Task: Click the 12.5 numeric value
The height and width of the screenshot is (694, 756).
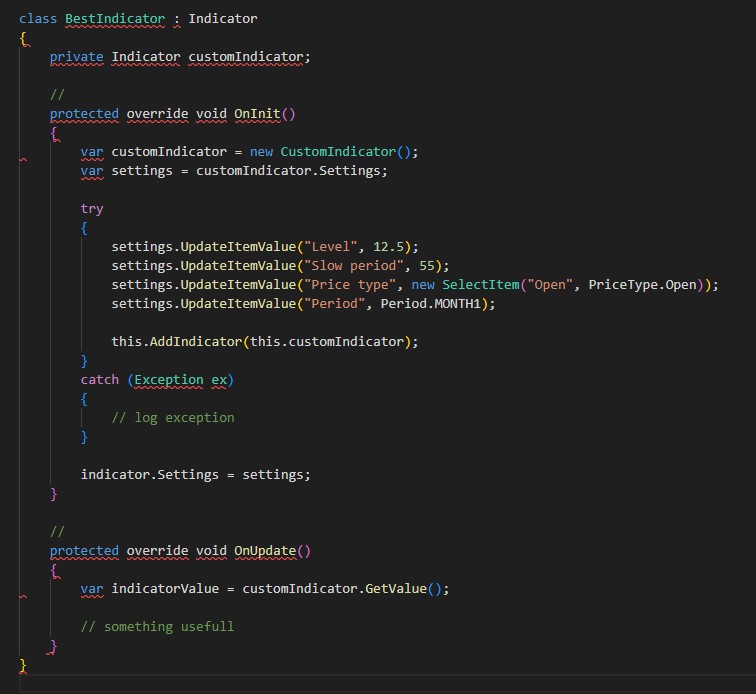Action: (389, 246)
